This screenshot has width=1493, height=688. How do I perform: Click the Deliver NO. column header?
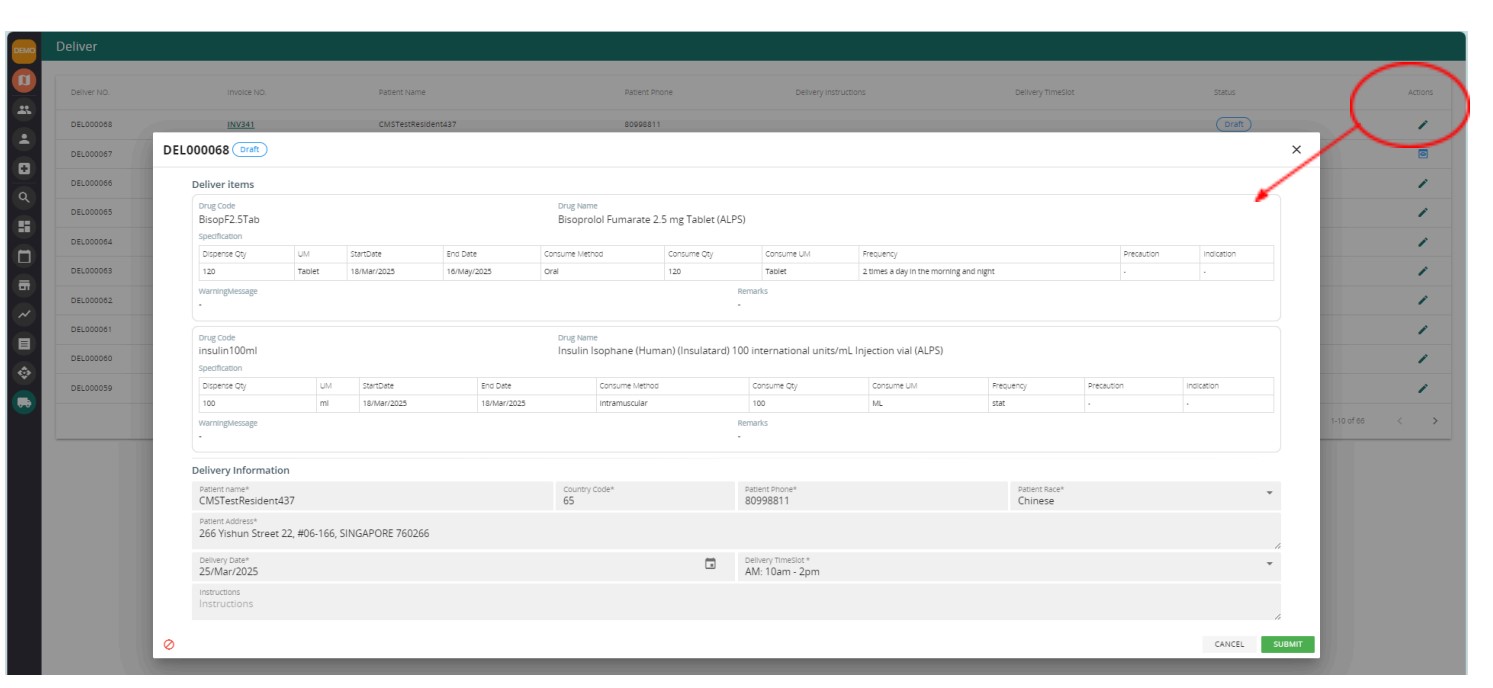[x=90, y=92]
